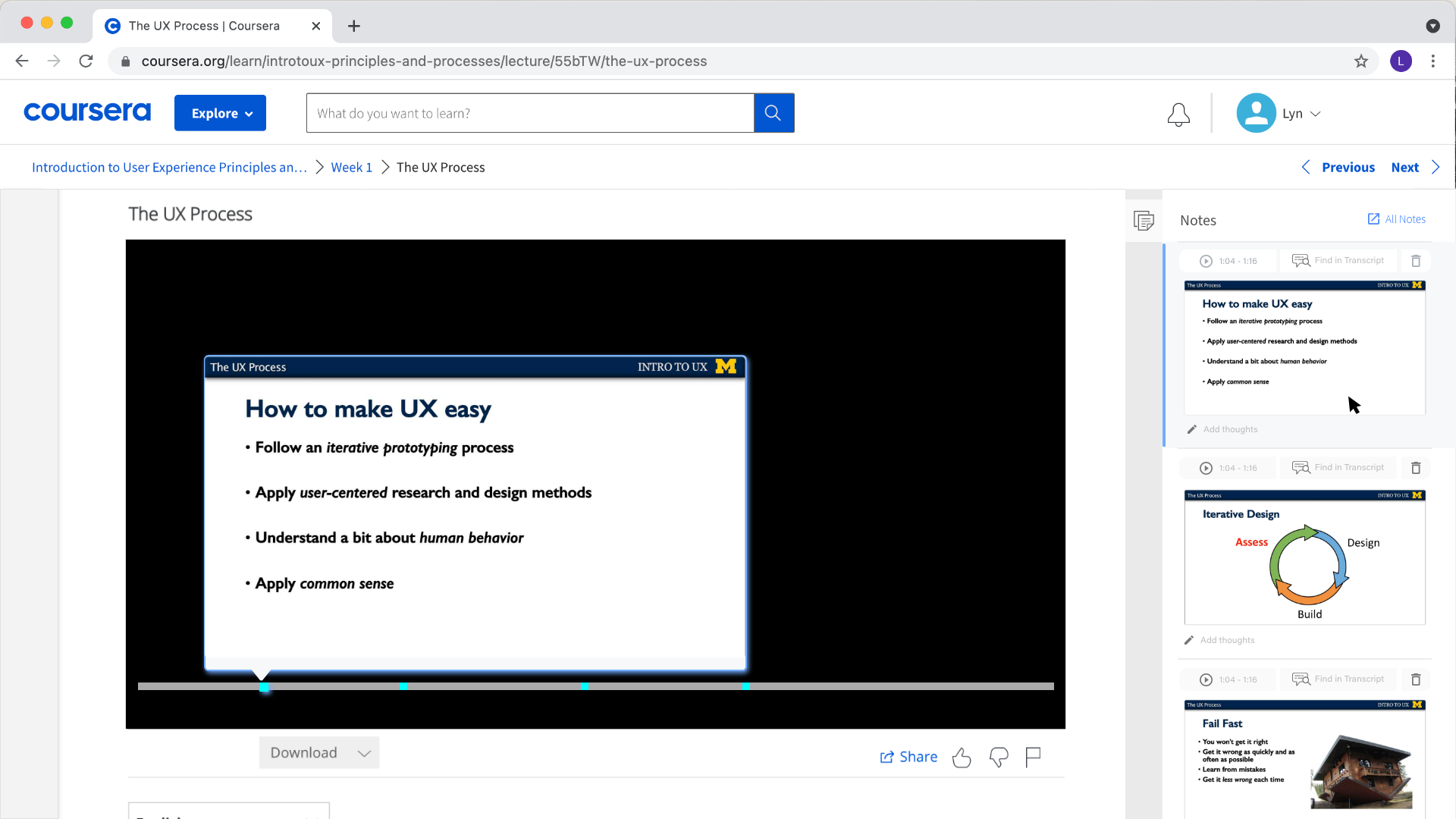Click the thumbs down dislike icon
The height and width of the screenshot is (819, 1456).
pos(999,757)
